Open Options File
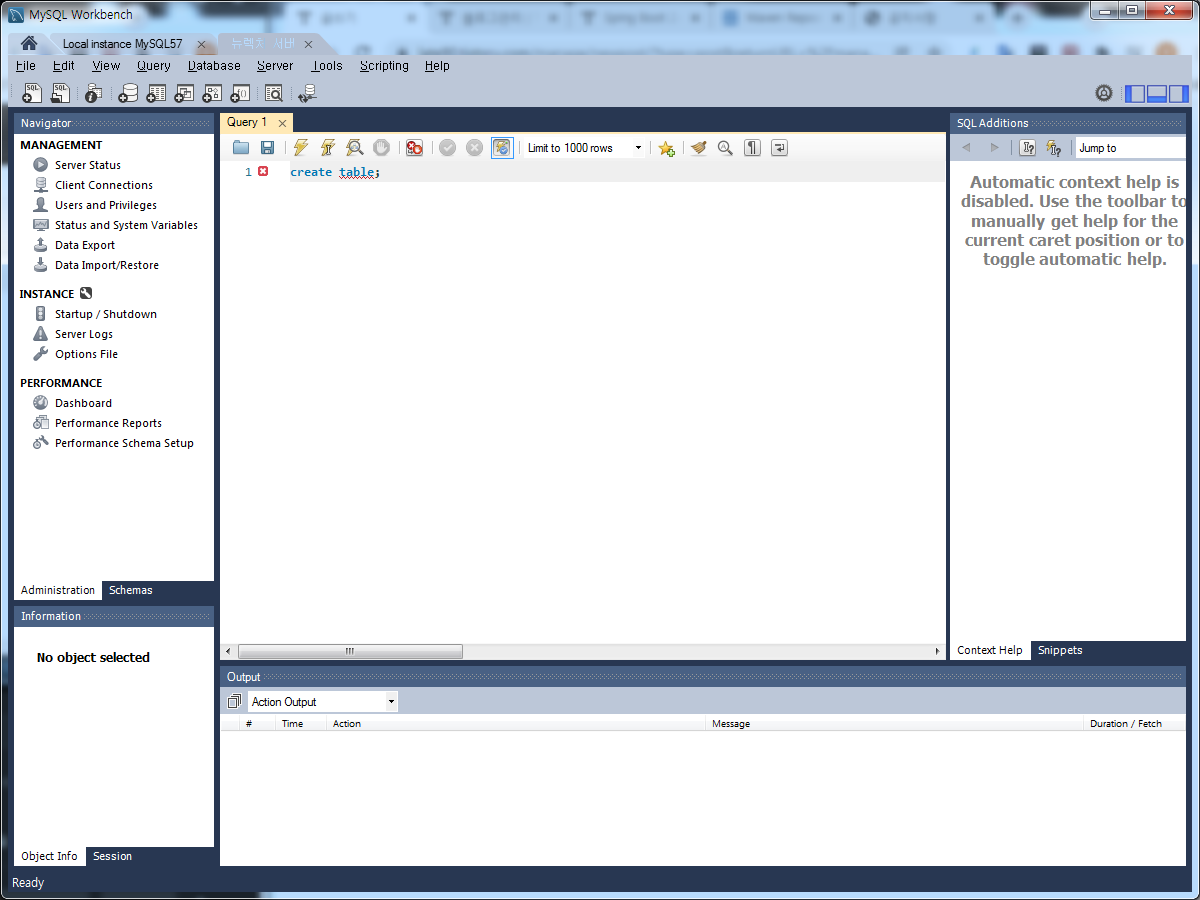 (86, 354)
